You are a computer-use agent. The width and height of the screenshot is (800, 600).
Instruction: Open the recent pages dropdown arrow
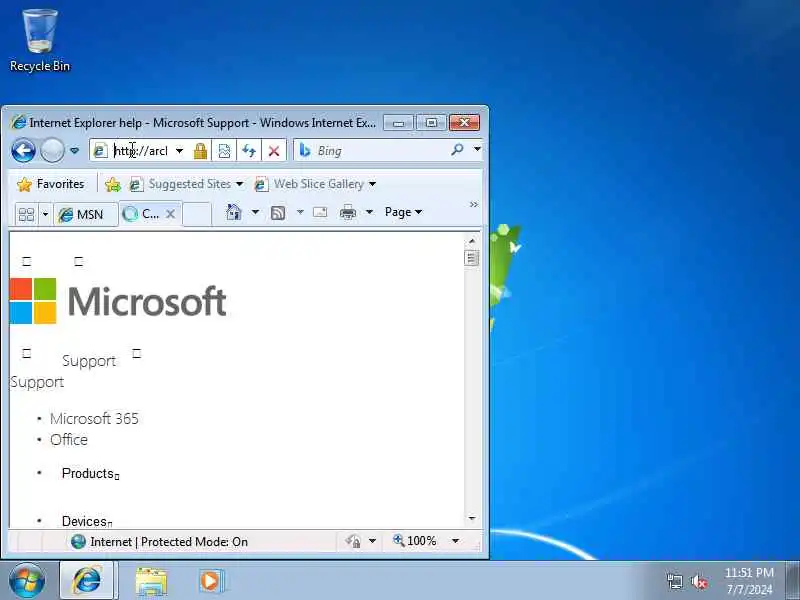point(74,151)
